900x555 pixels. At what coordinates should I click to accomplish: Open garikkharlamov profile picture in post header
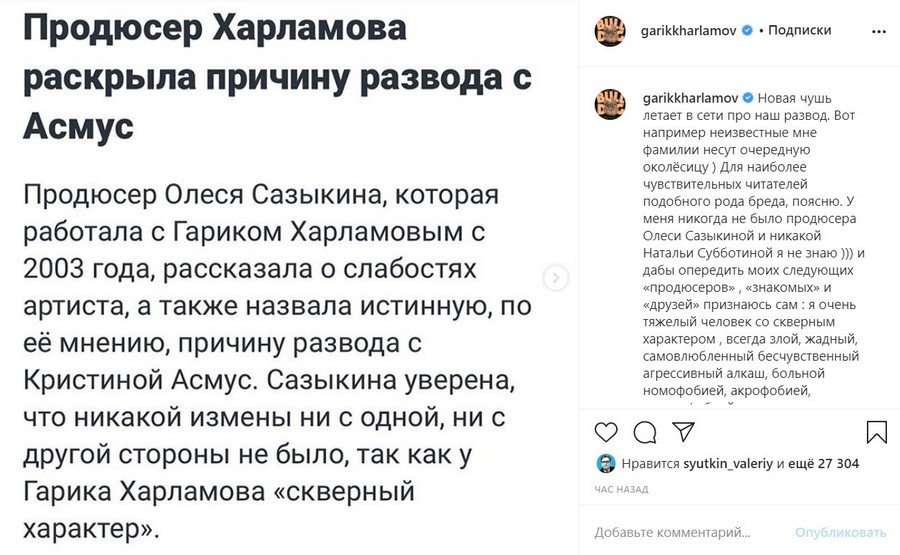(611, 31)
